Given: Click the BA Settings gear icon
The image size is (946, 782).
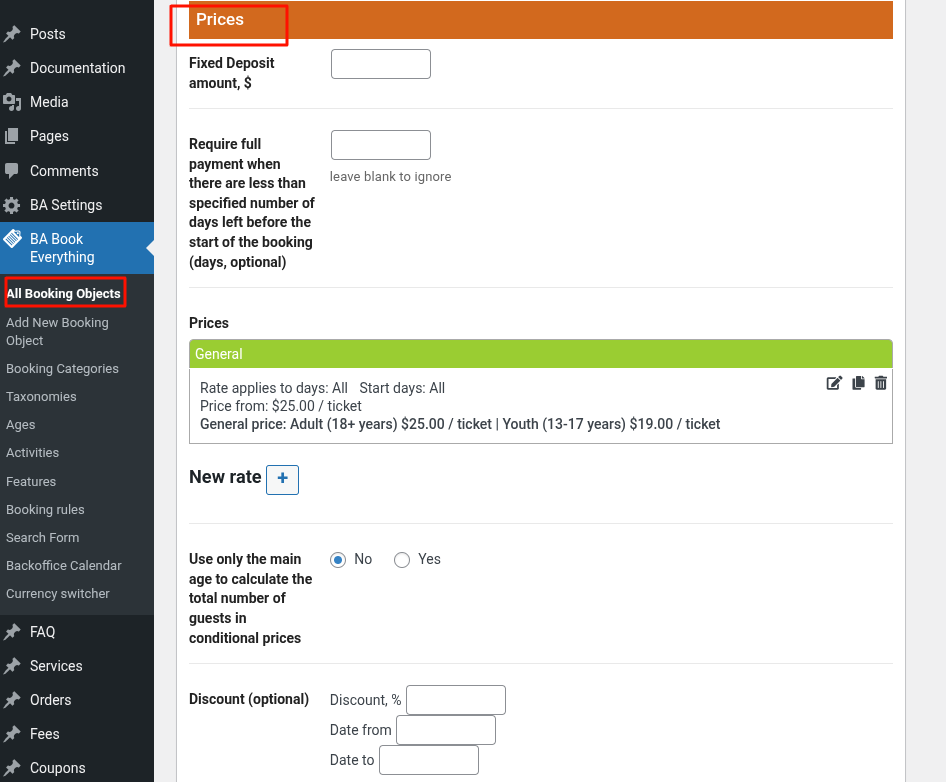Looking at the screenshot, I should click(x=12, y=205).
